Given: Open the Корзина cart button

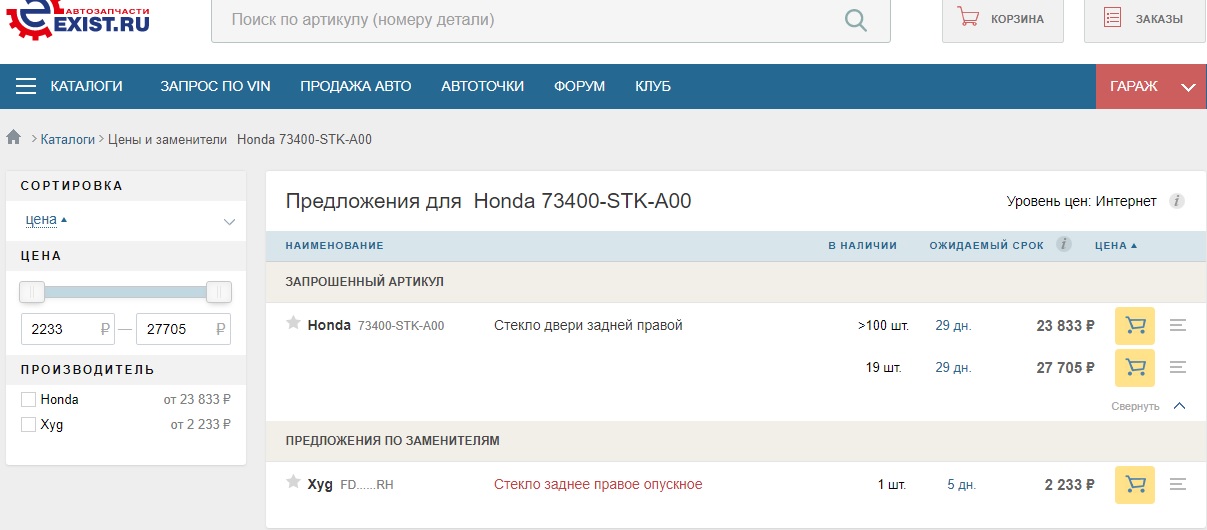Looking at the screenshot, I should (x=1002, y=19).
